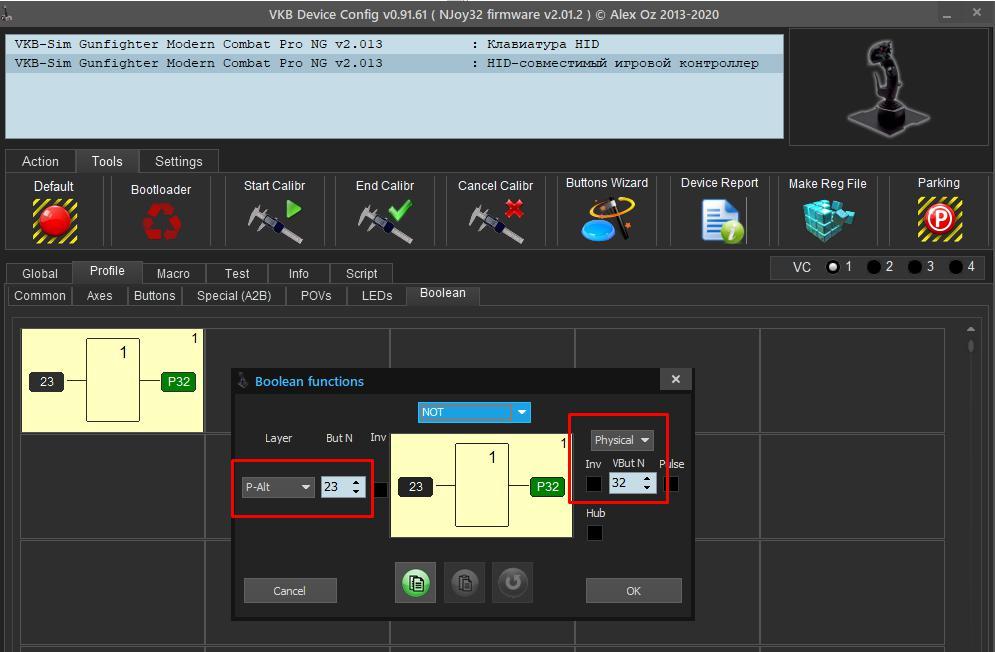Activate the Parking icon
Viewport: 995px width, 652px height.
(939, 220)
